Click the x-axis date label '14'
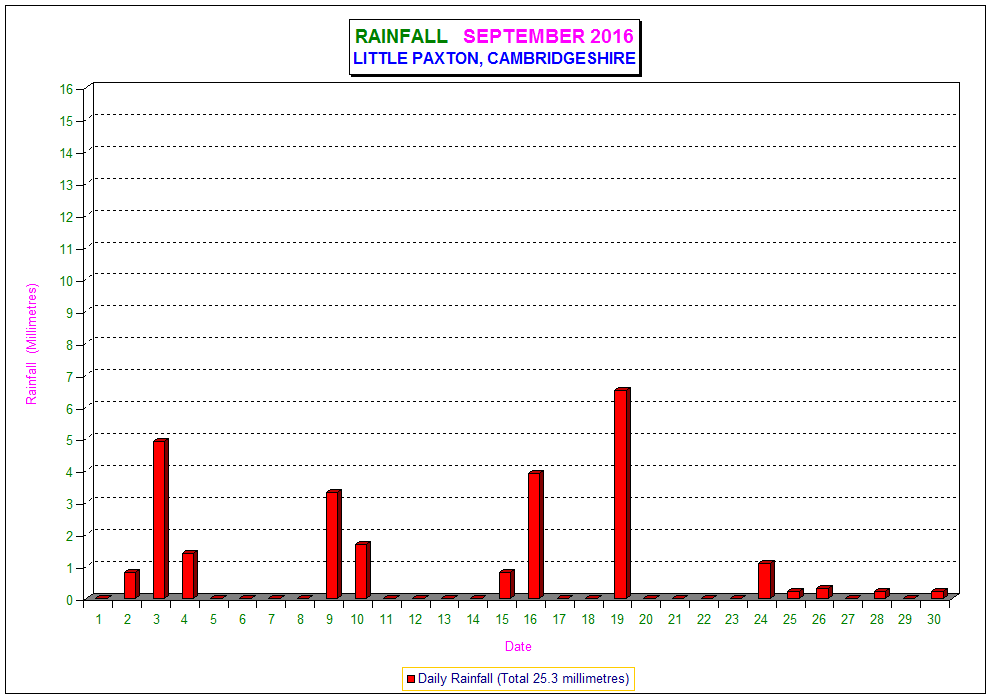Image resolution: width=991 pixels, height=698 pixels. (x=473, y=620)
